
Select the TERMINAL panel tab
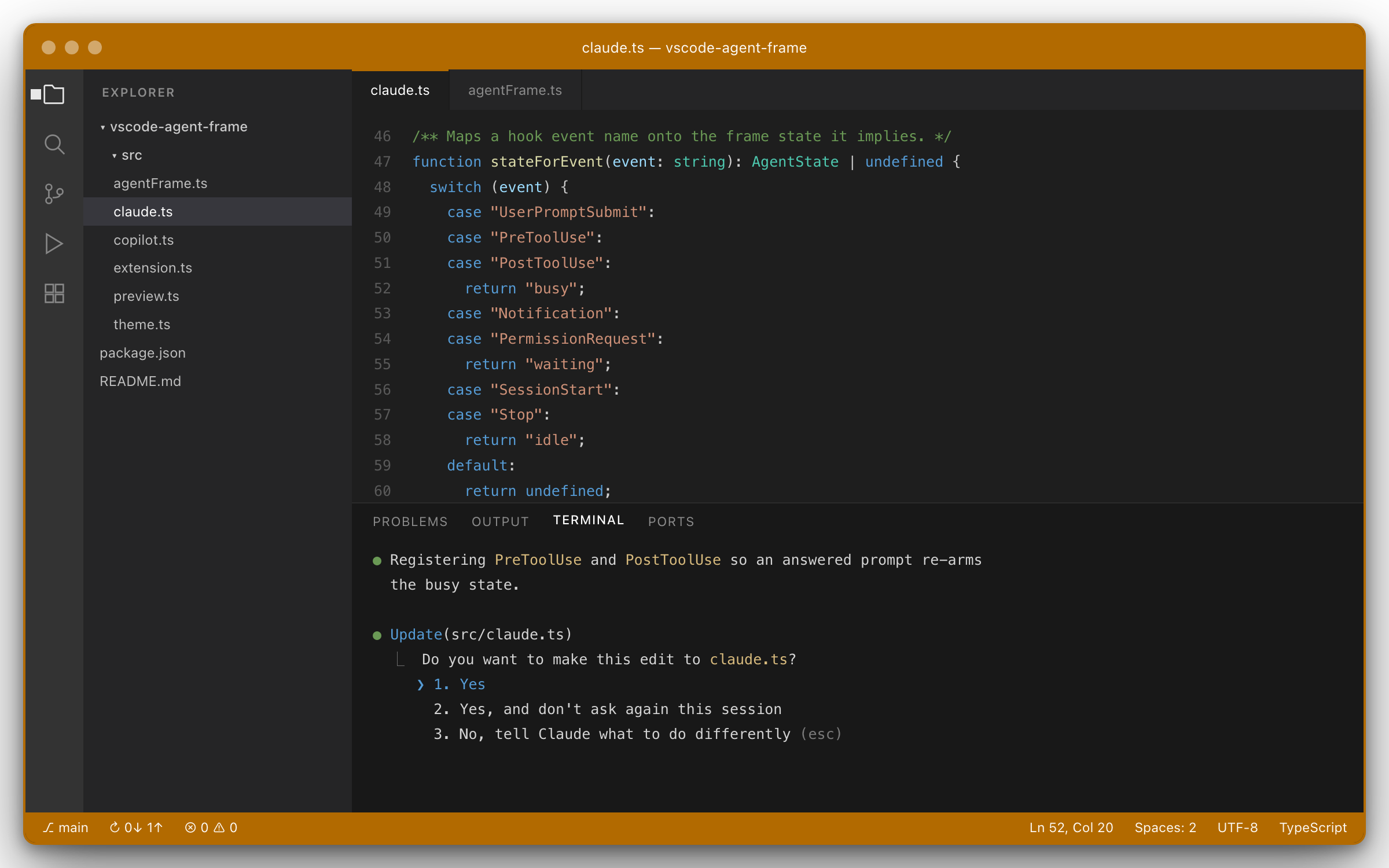pos(589,520)
